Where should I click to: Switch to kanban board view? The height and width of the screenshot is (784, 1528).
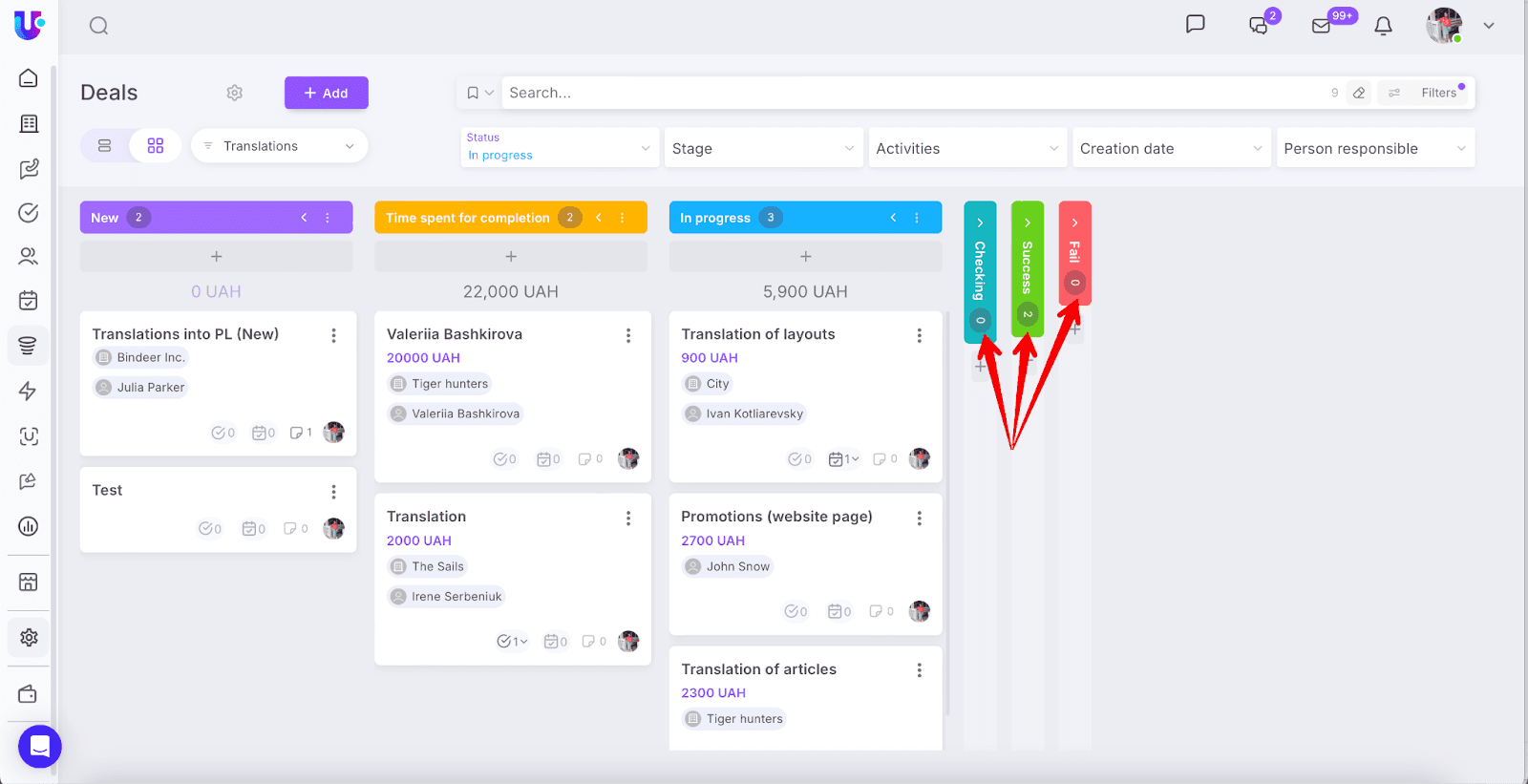click(156, 145)
